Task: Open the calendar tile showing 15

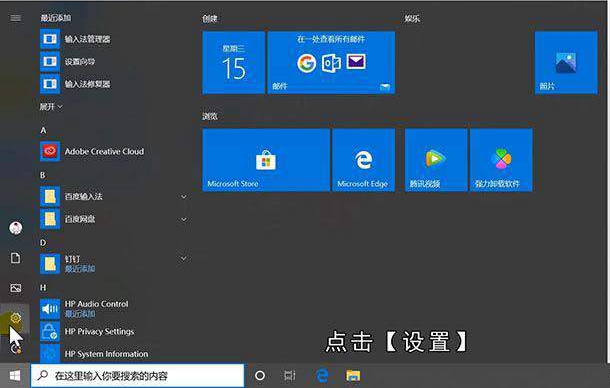Action: [x=233, y=63]
